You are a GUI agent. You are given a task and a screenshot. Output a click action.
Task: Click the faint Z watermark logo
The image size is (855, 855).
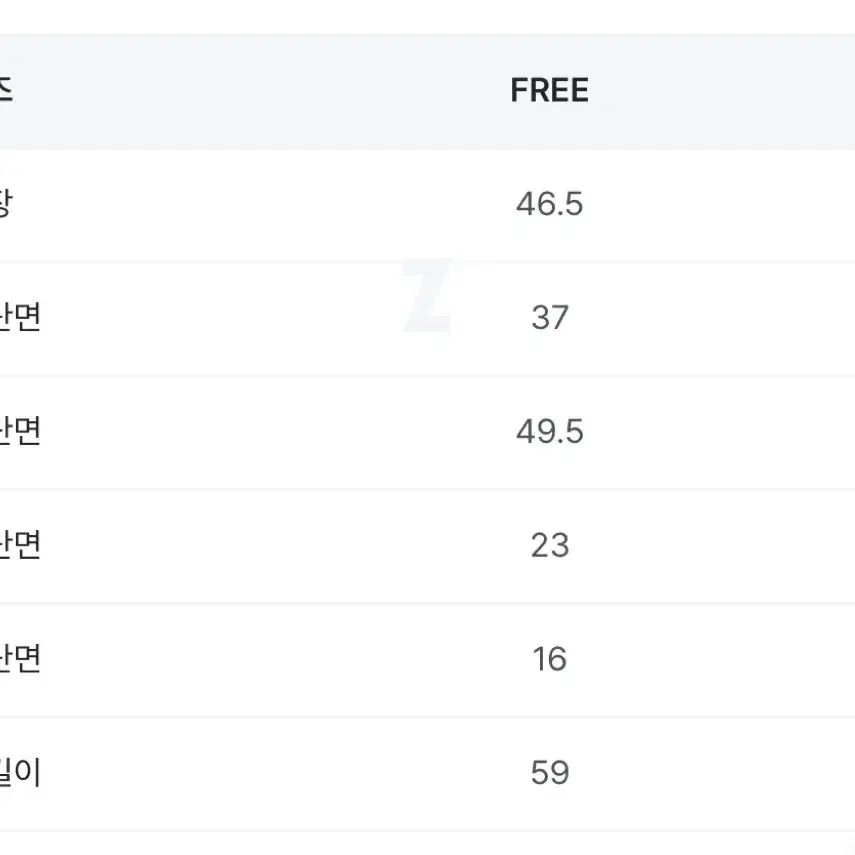(x=429, y=295)
